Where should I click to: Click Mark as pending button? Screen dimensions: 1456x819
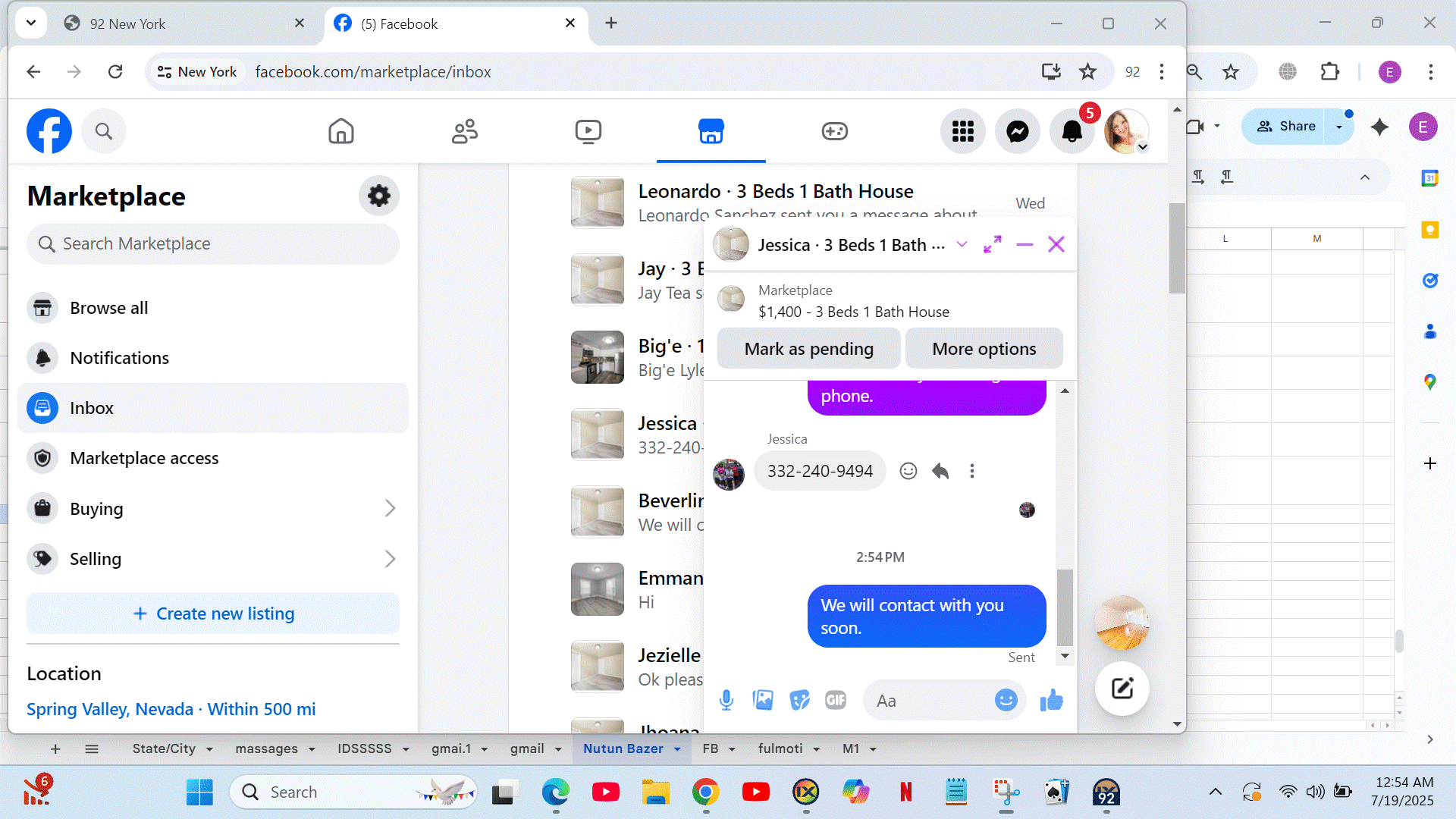pyautogui.click(x=808, y=349)
